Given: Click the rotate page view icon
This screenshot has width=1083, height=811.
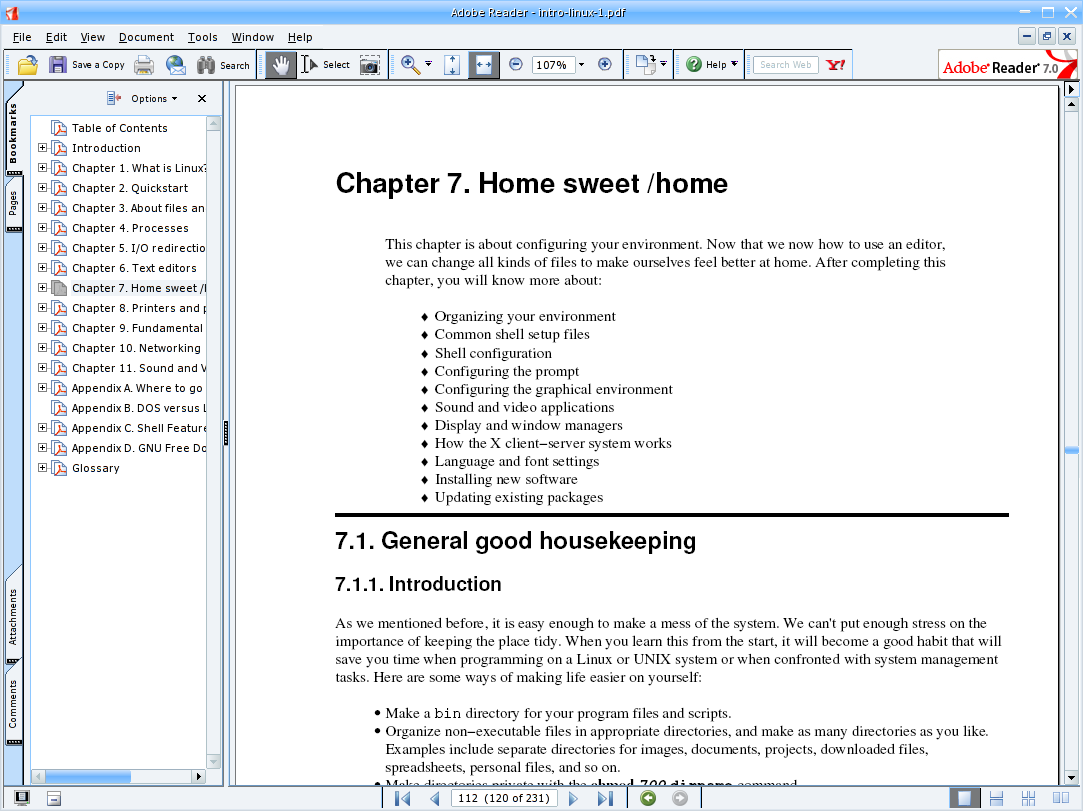Looking at the screenshot, I should pyautogui.click(x=645, y=64).
